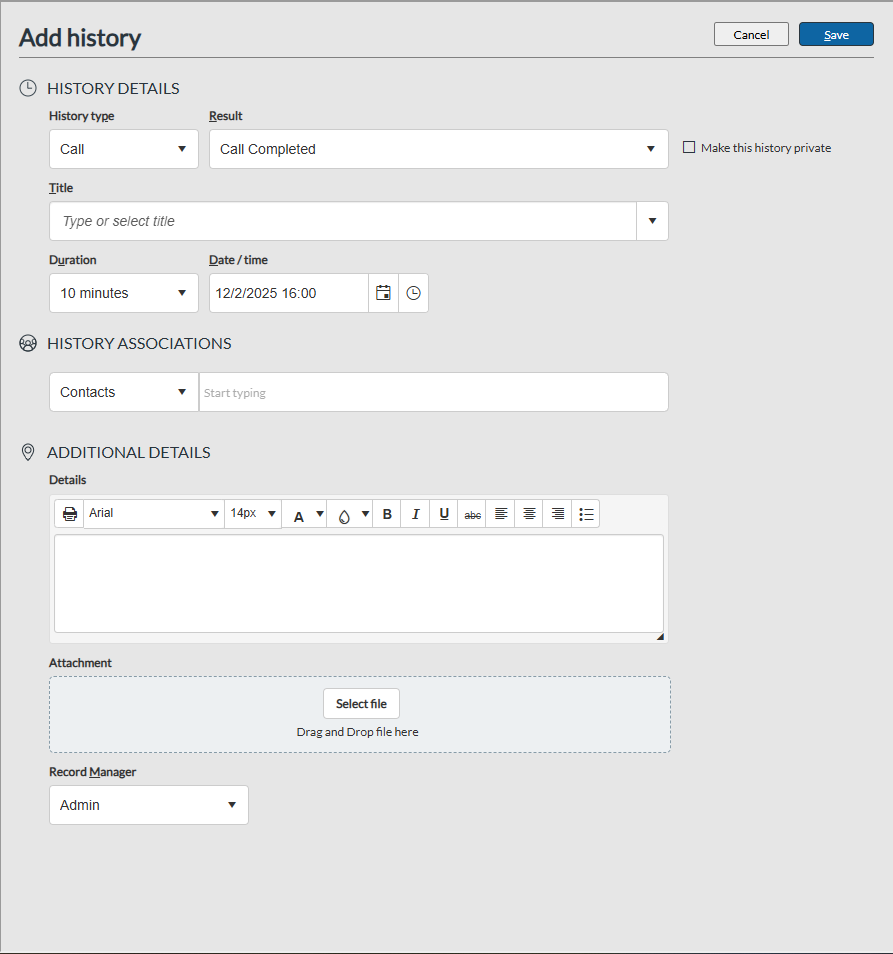893x954 pixels.
Task: Expand the Title dropdown arrow
Action: point(652,221)
